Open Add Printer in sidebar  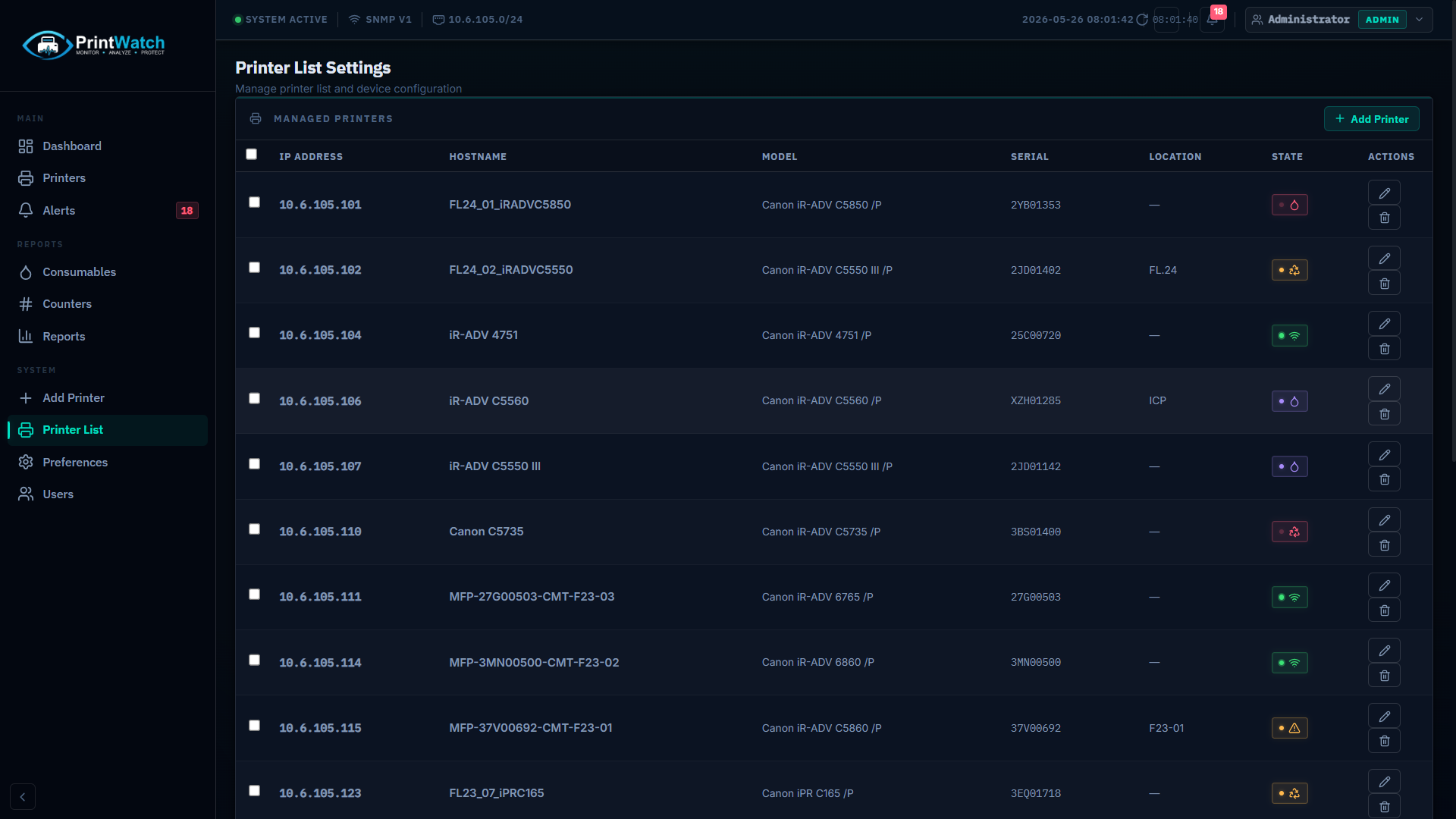(108, 398)
